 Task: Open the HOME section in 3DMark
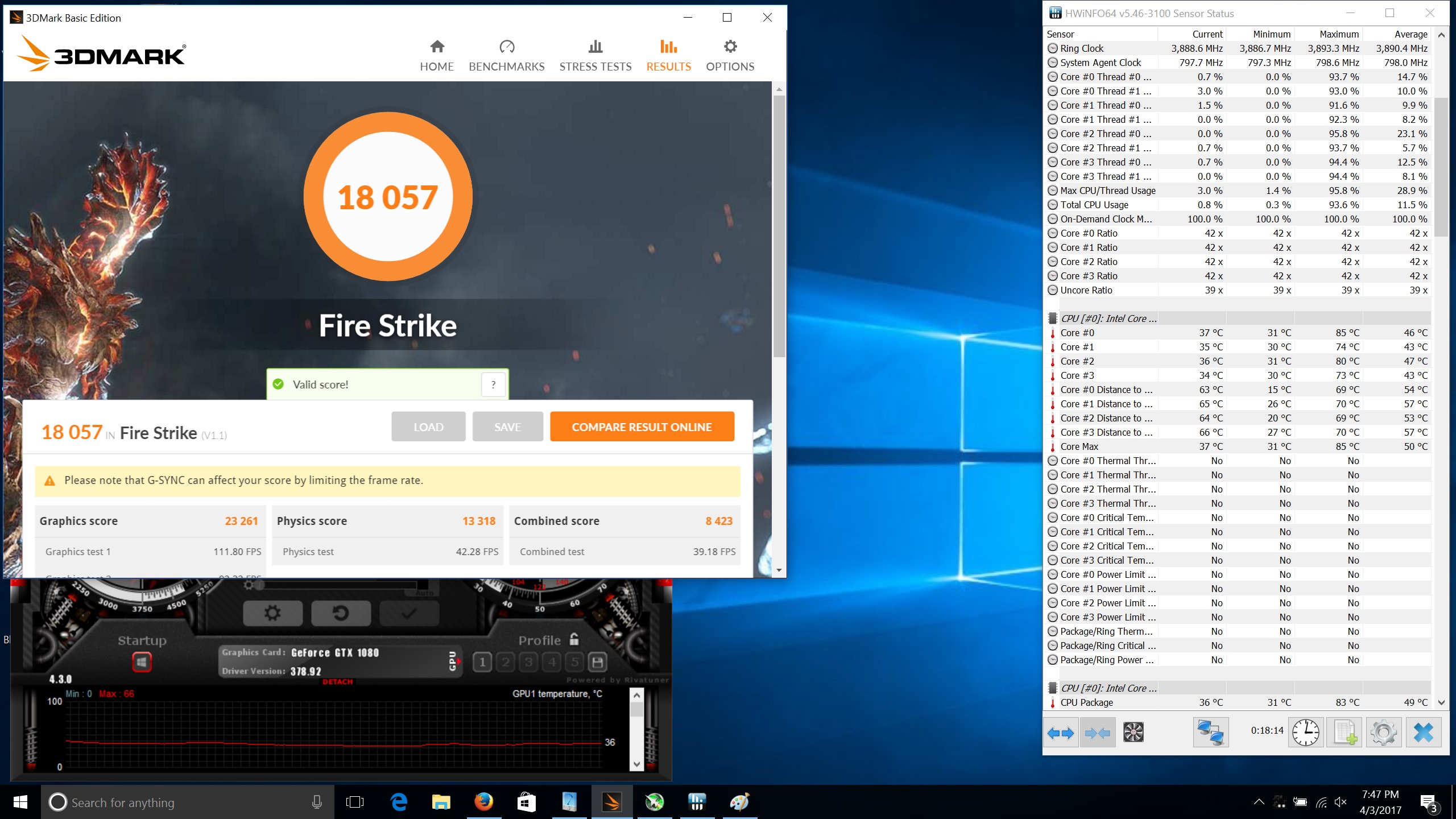coord(437,56)
